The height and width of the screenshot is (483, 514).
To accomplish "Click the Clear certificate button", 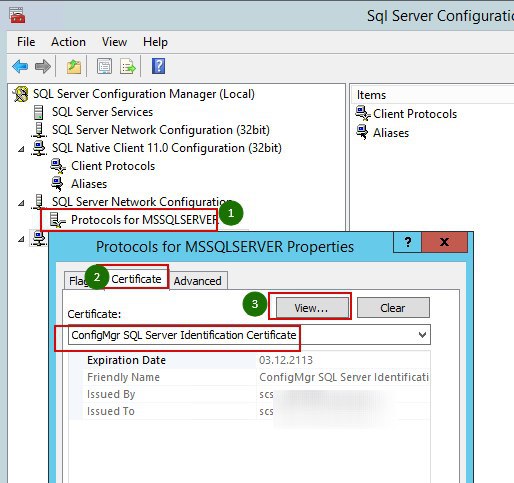I will [393, 308].
